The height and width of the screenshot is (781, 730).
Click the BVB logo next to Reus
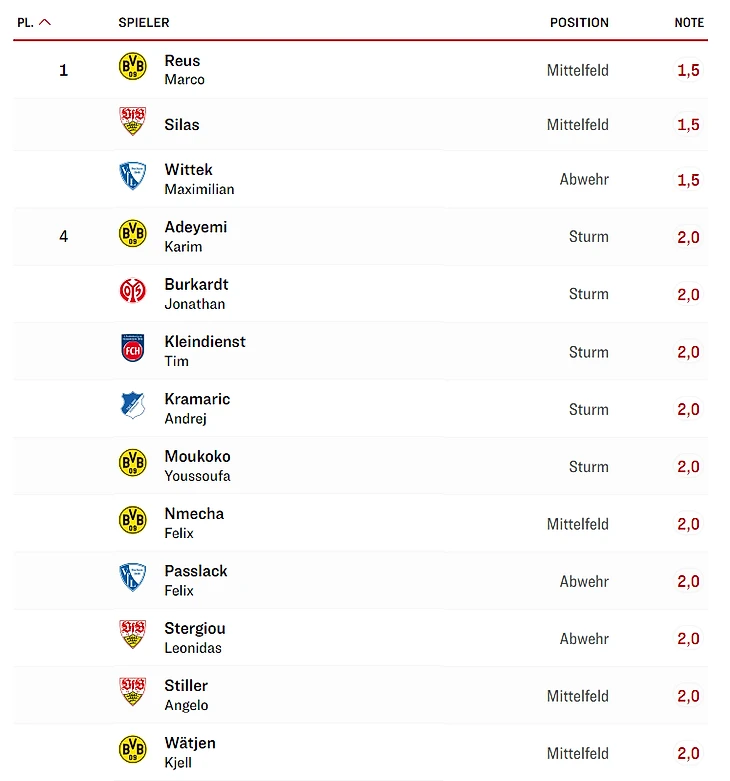pyautogui.click(x=132, y=66)
